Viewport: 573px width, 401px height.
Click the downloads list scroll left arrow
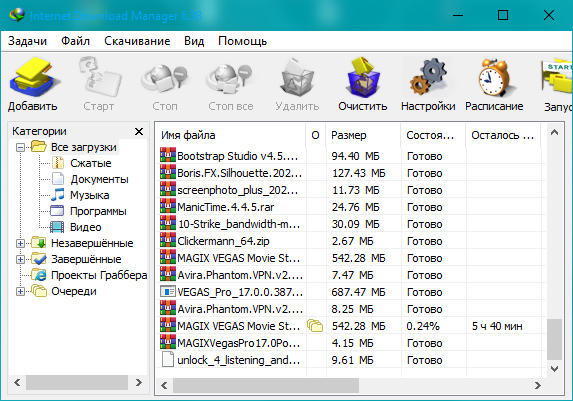tap(164, 385)
